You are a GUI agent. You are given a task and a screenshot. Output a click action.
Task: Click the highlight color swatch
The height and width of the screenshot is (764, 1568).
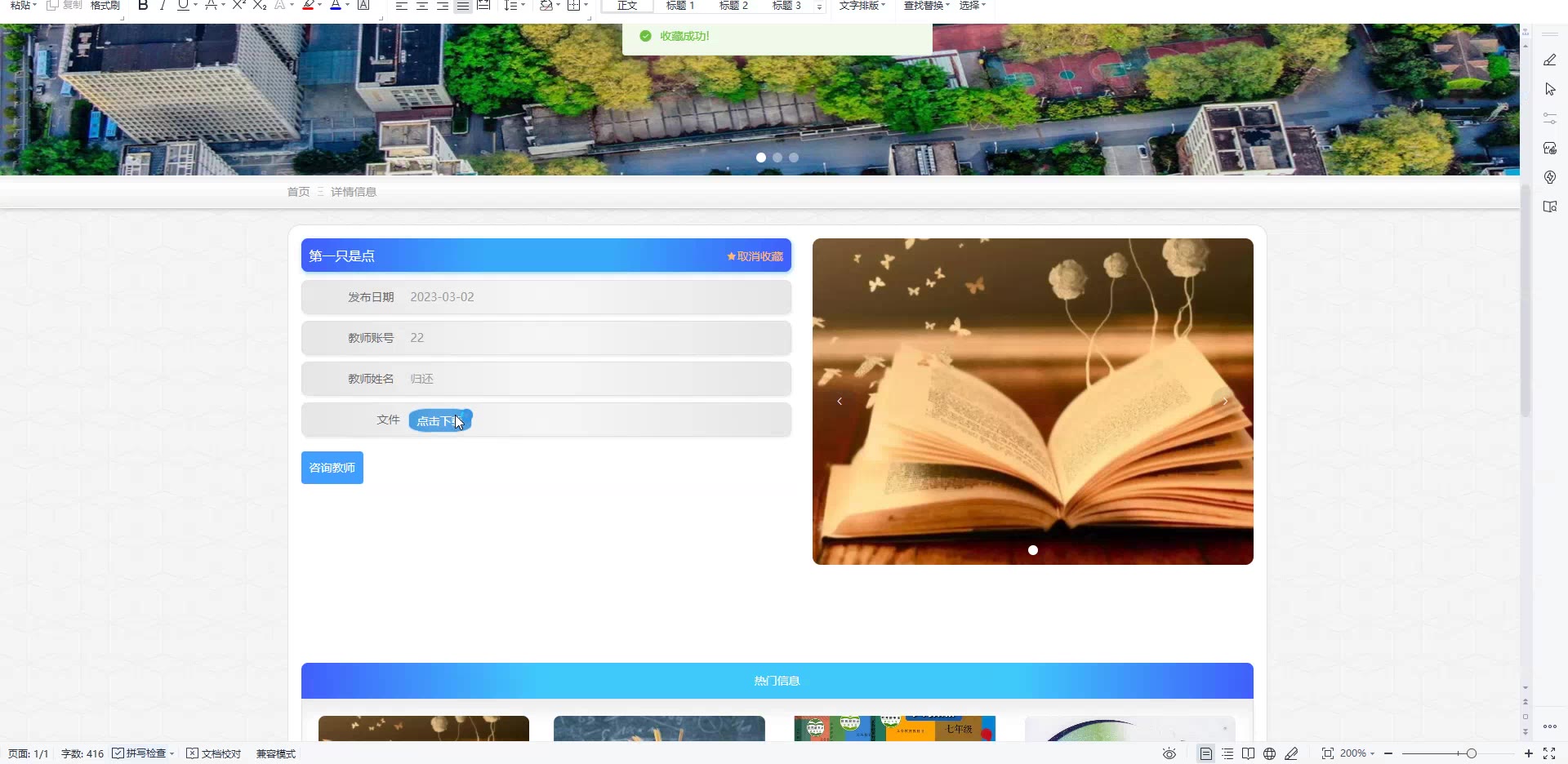coord(308,5)
